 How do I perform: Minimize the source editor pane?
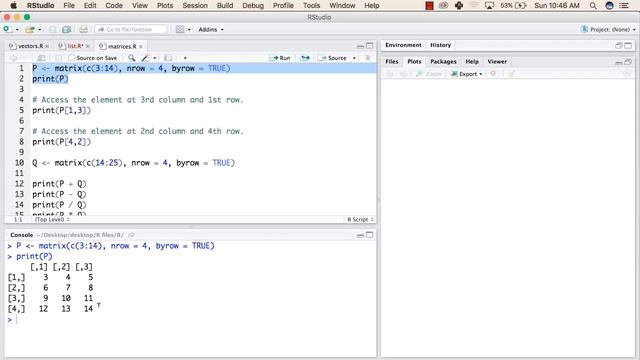tap(360, 46)
